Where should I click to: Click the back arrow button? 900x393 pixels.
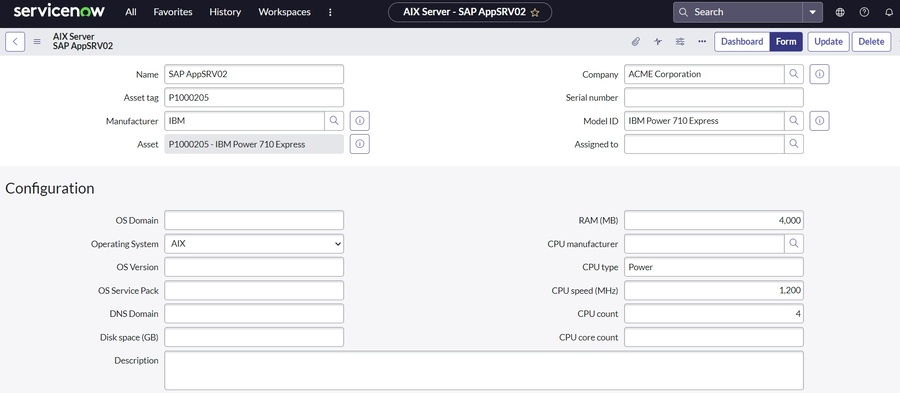point(15,42)
